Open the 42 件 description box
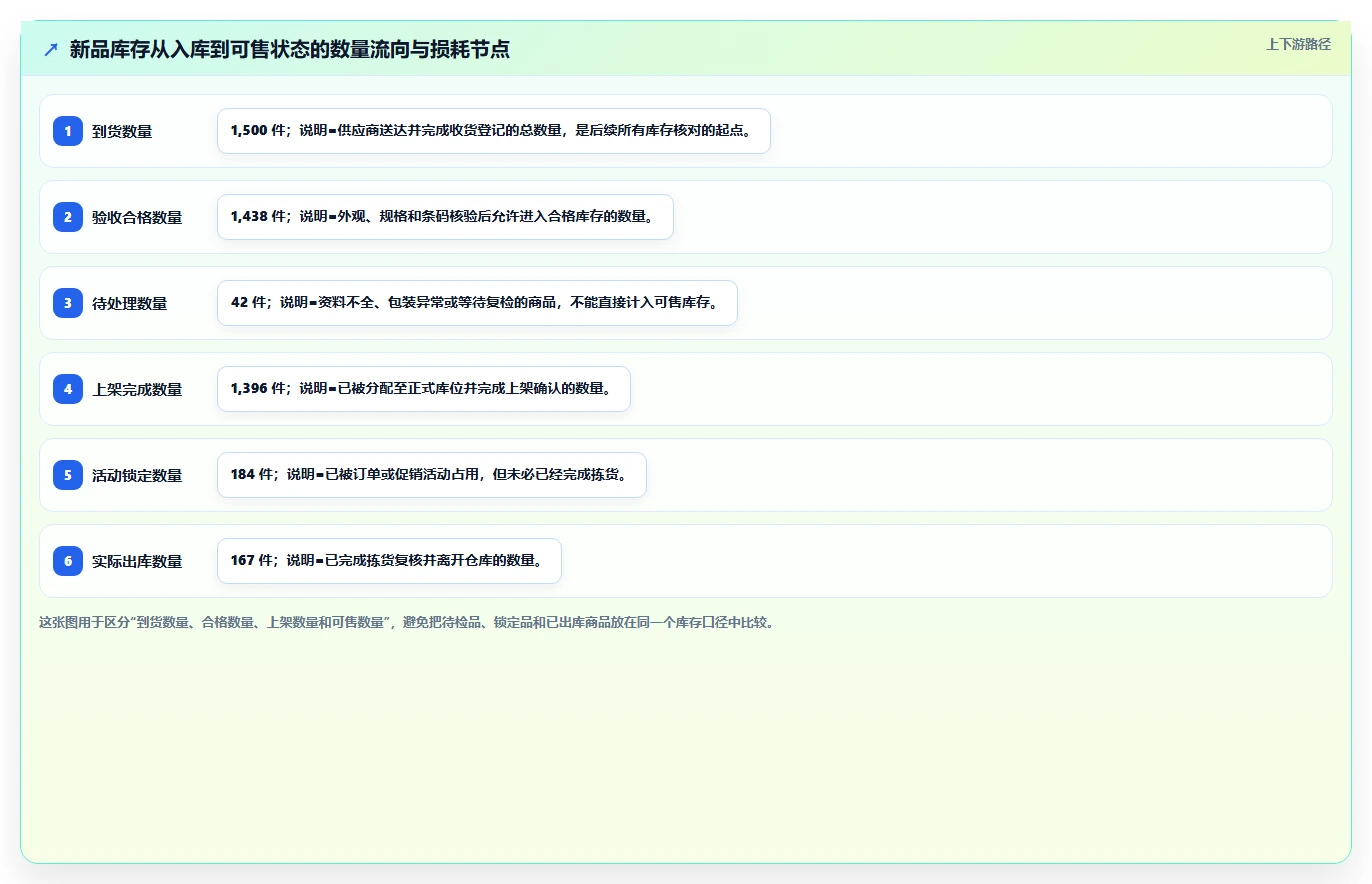Image resolution: width=1372 pixels, height=884 pixels. tap(477, 303)
